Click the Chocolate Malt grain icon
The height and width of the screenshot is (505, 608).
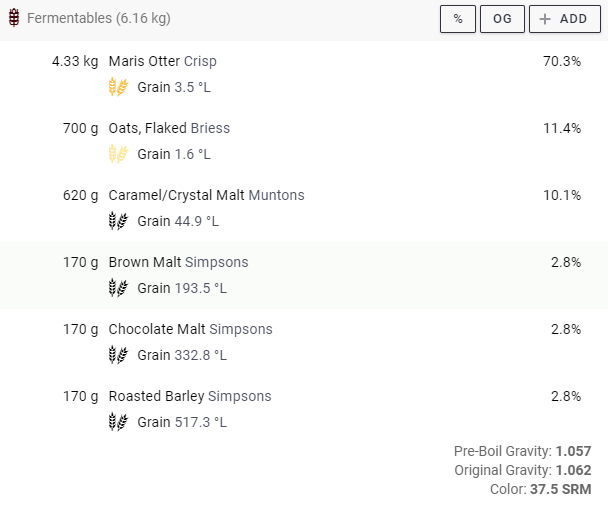pos(118,355)
